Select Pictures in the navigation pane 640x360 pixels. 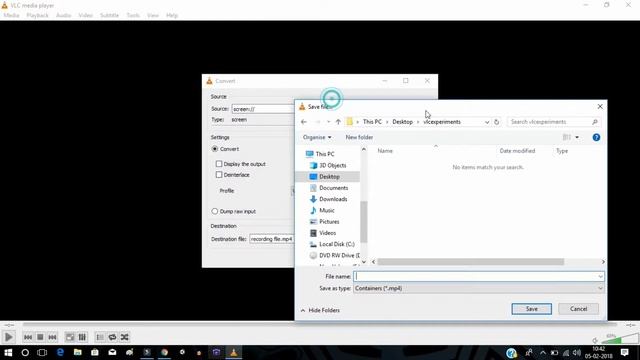(329, 222)
